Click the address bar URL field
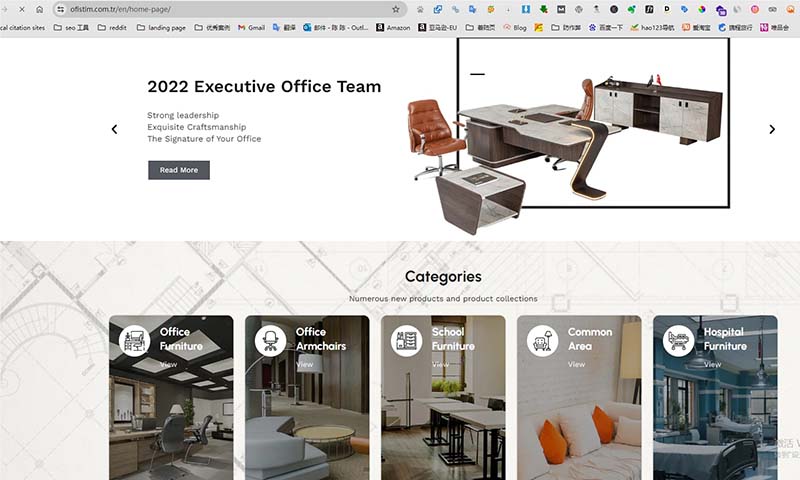The image size is (800, 480). click(x=230, y=9)
